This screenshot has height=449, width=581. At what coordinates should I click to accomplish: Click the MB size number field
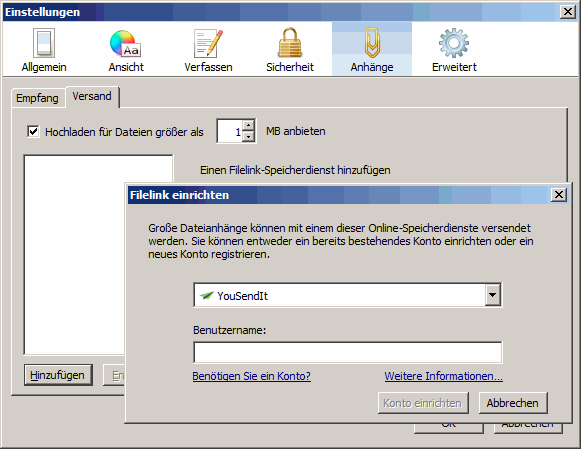pyautogui.click(x=230, y=131)
